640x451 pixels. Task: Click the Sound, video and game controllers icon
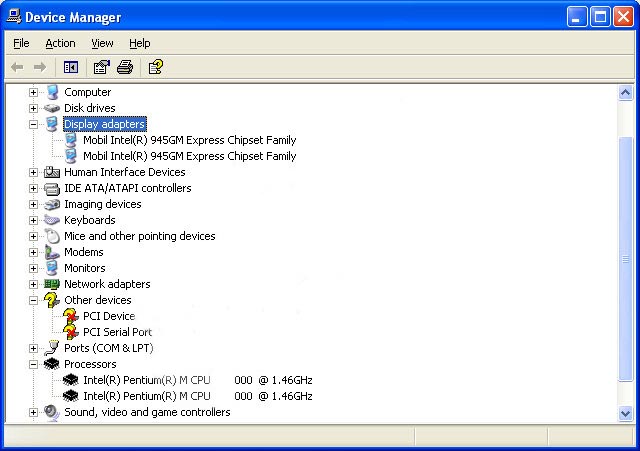coord(52,412)
